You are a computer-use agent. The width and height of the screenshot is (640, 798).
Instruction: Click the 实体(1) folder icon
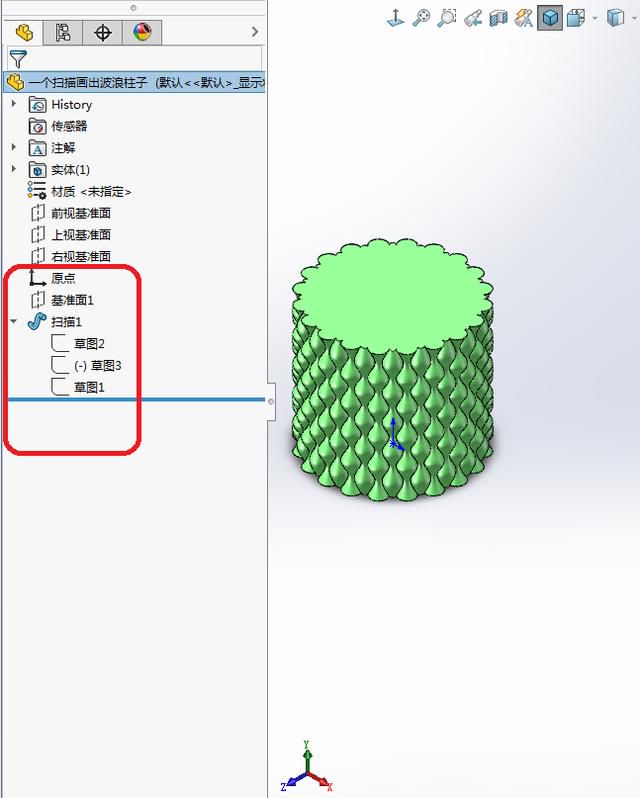point(38,169)
